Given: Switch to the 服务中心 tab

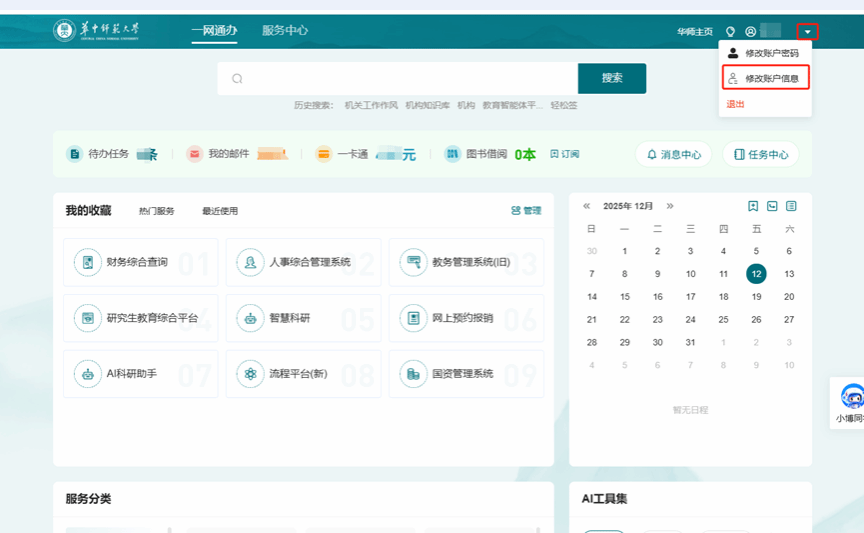Looking at the screenshot, I should click(x=285, y=31).
